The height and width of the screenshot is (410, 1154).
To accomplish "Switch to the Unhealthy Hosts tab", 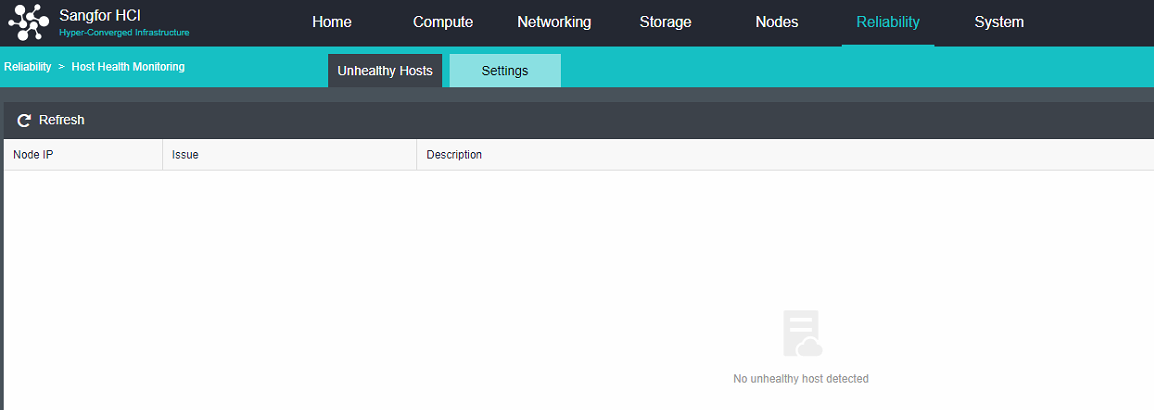I will click(385, 71).
